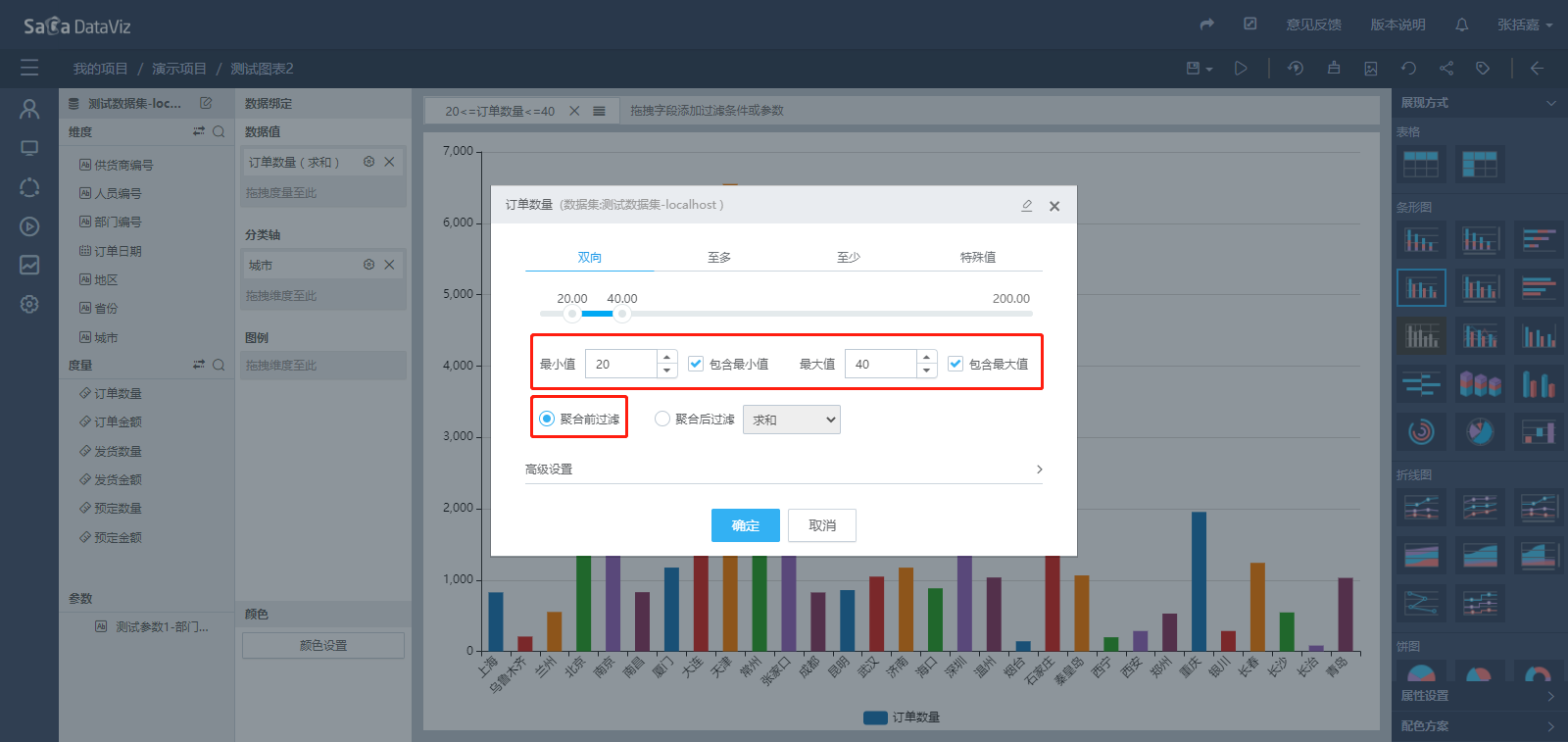Open 意见反馈 feedback link

[x=1314, y=25]
